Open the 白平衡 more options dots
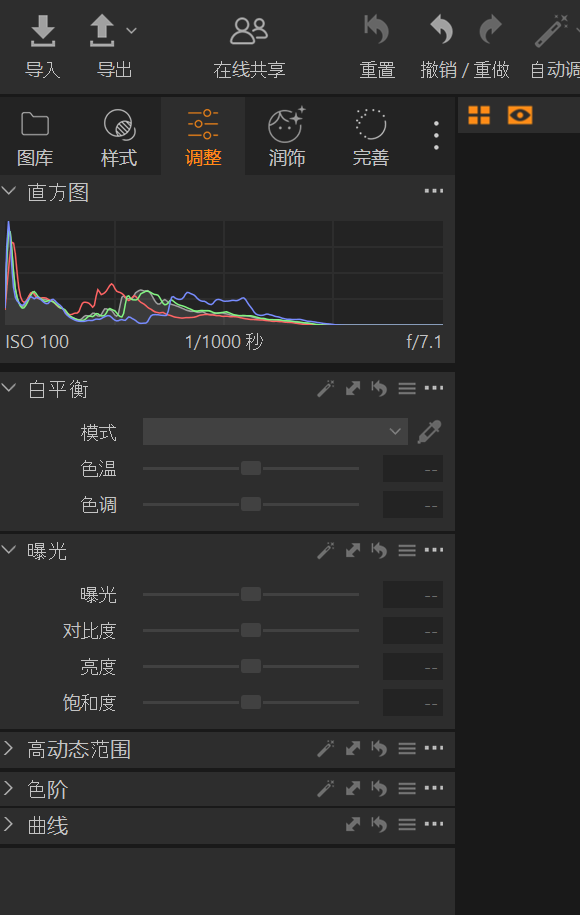 point(434,388)
